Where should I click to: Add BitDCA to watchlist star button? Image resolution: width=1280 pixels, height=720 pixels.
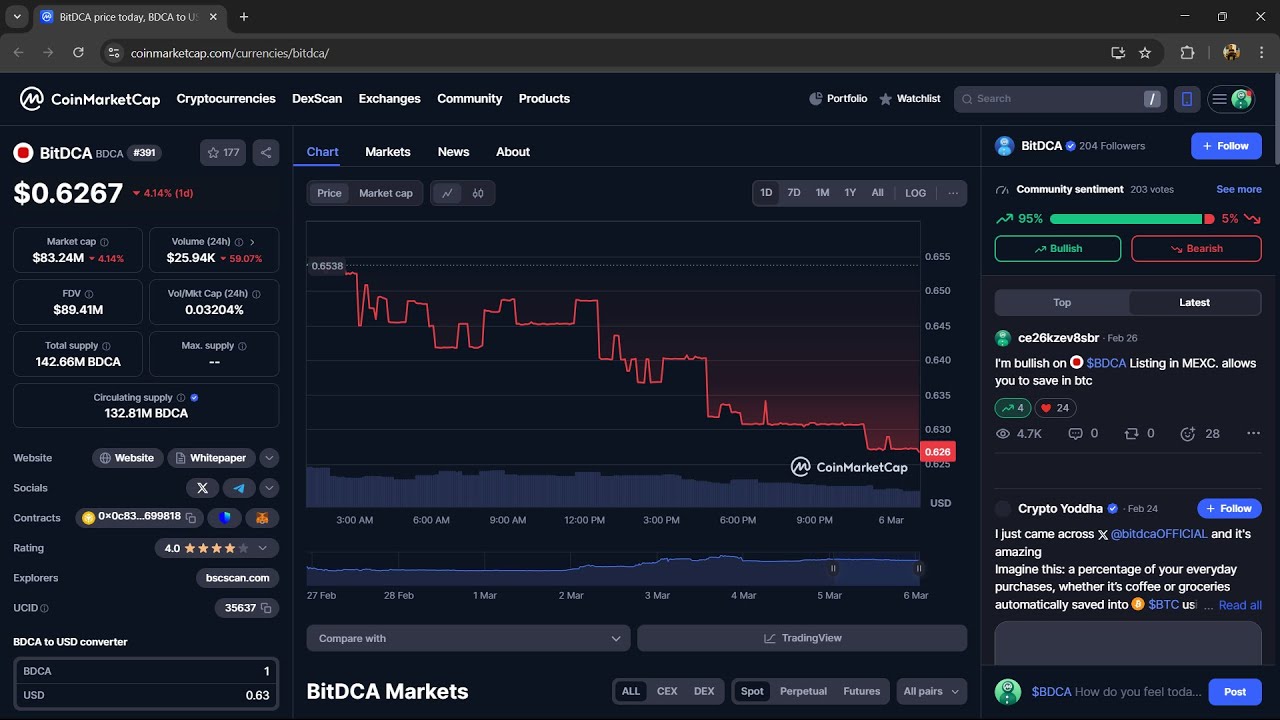coord(223,153)
